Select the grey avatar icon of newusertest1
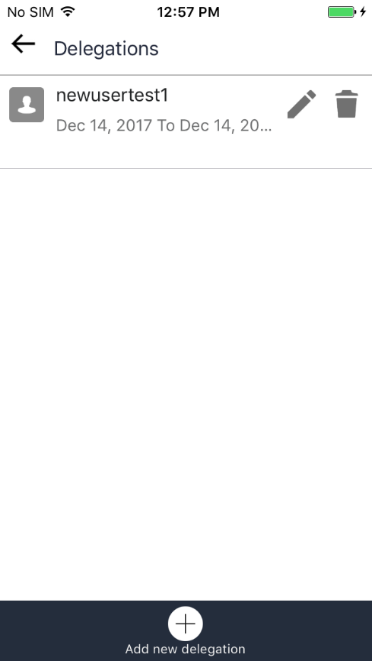Viewport: 372px width, 661px height. (x=27, y=105)
